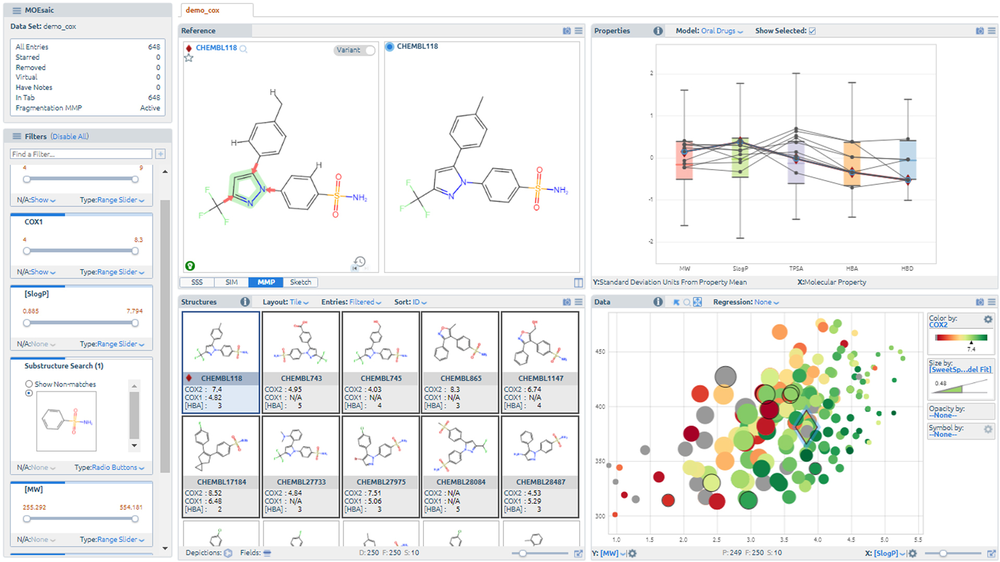Screen dimensions: 1000x562
Task: Take snapshot of the Reference panel
Action: tap(567, 31)
